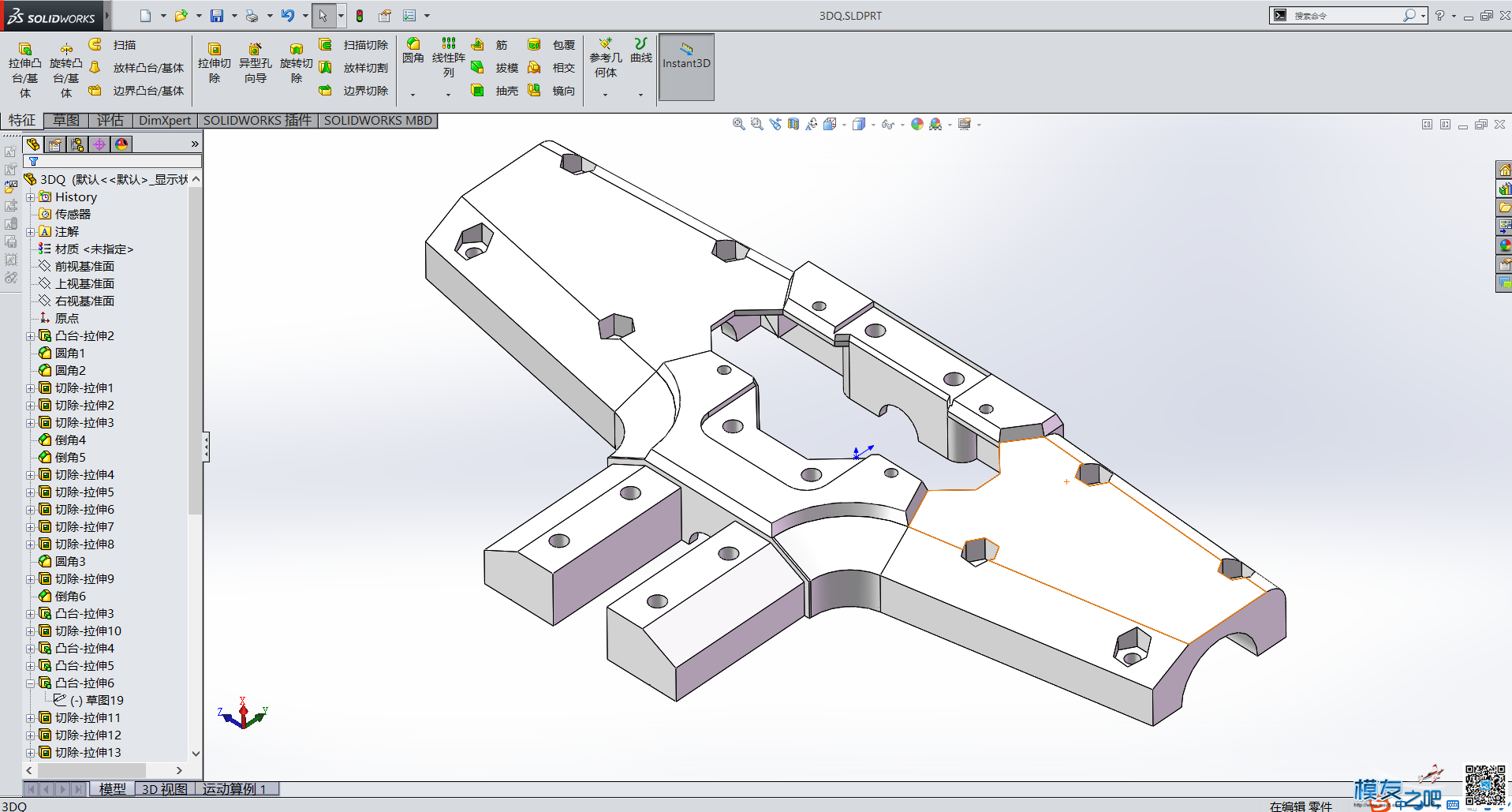The width and height of the screenshot is (1512, 812).
Task: Select the Draft (拔模) tool
Action: point(495,68)
